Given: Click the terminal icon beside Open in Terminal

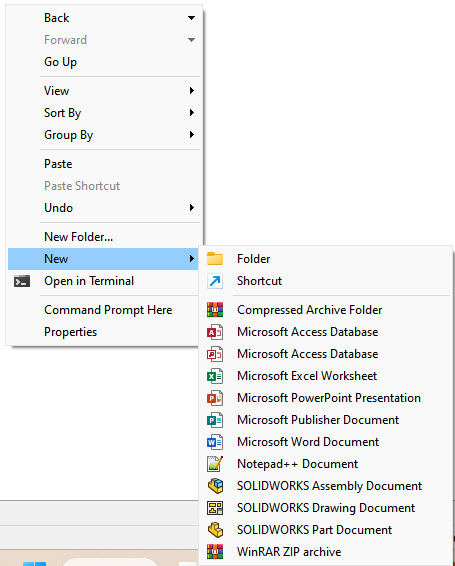Looking at the screenshot, I should [22, 281].
